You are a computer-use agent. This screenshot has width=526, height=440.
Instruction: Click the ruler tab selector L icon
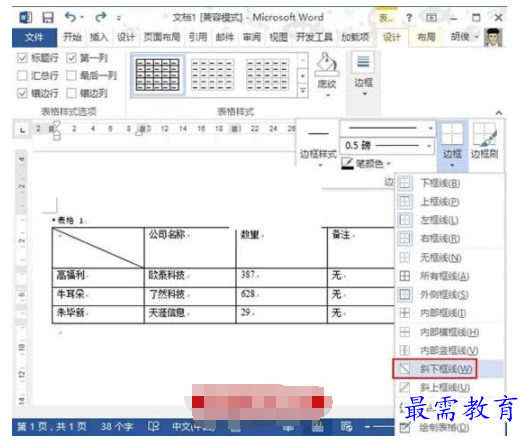point(22,130)
